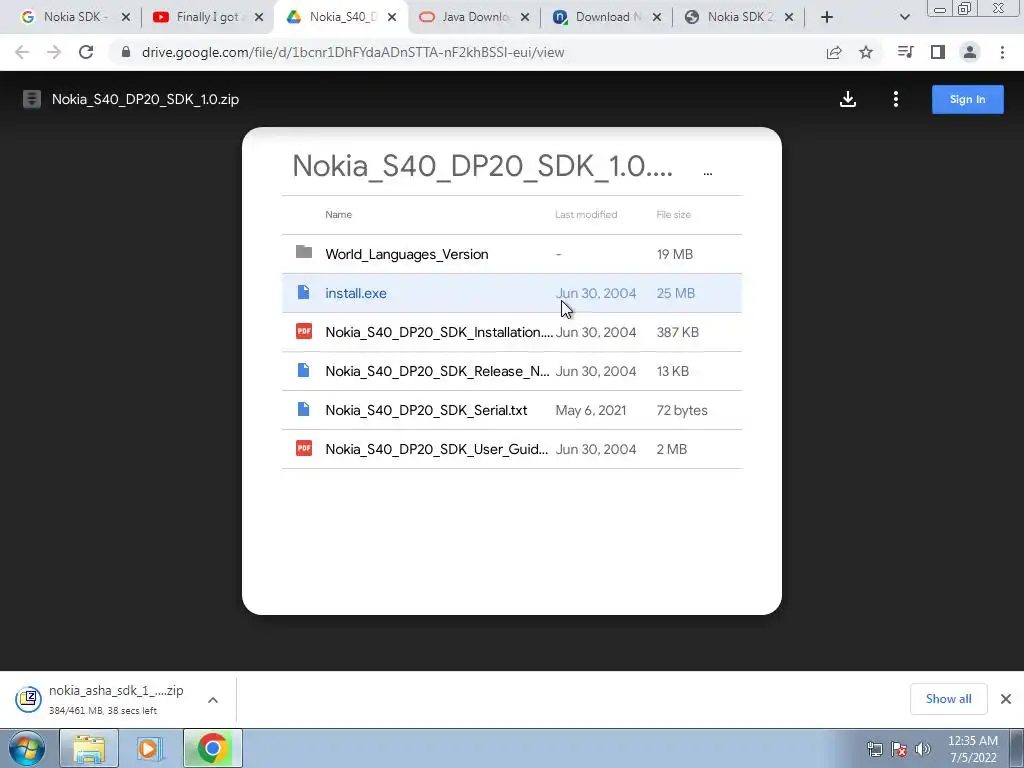1024x768 pixels.
Task: Open the volume speaker tray icon
Action: coord(923,749)
